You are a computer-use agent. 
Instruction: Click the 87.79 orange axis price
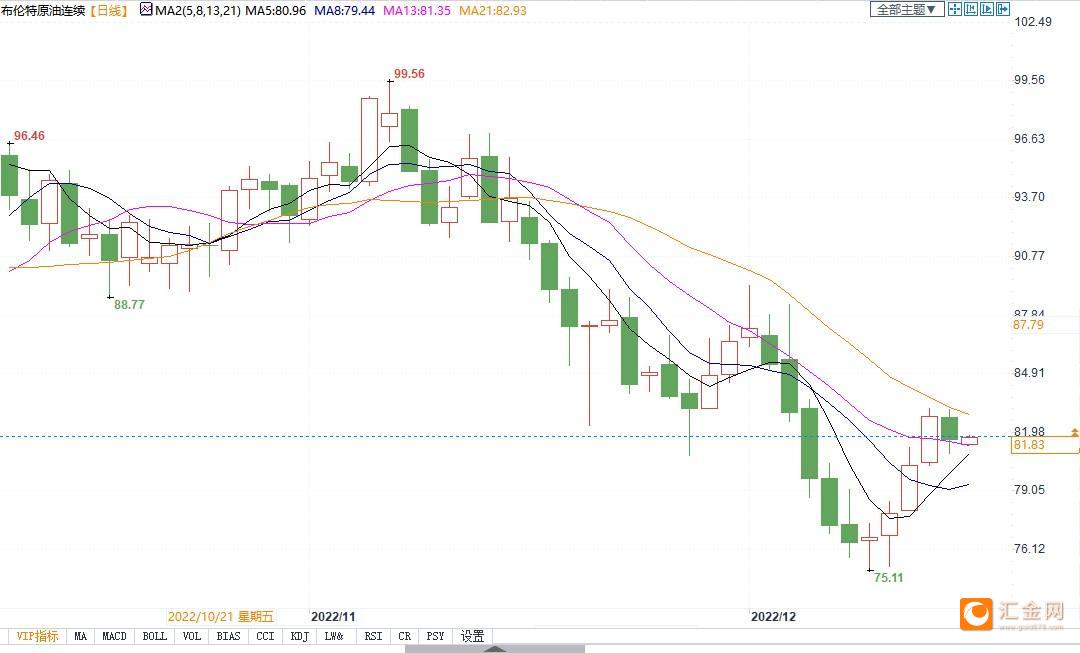coord(1028,324)
